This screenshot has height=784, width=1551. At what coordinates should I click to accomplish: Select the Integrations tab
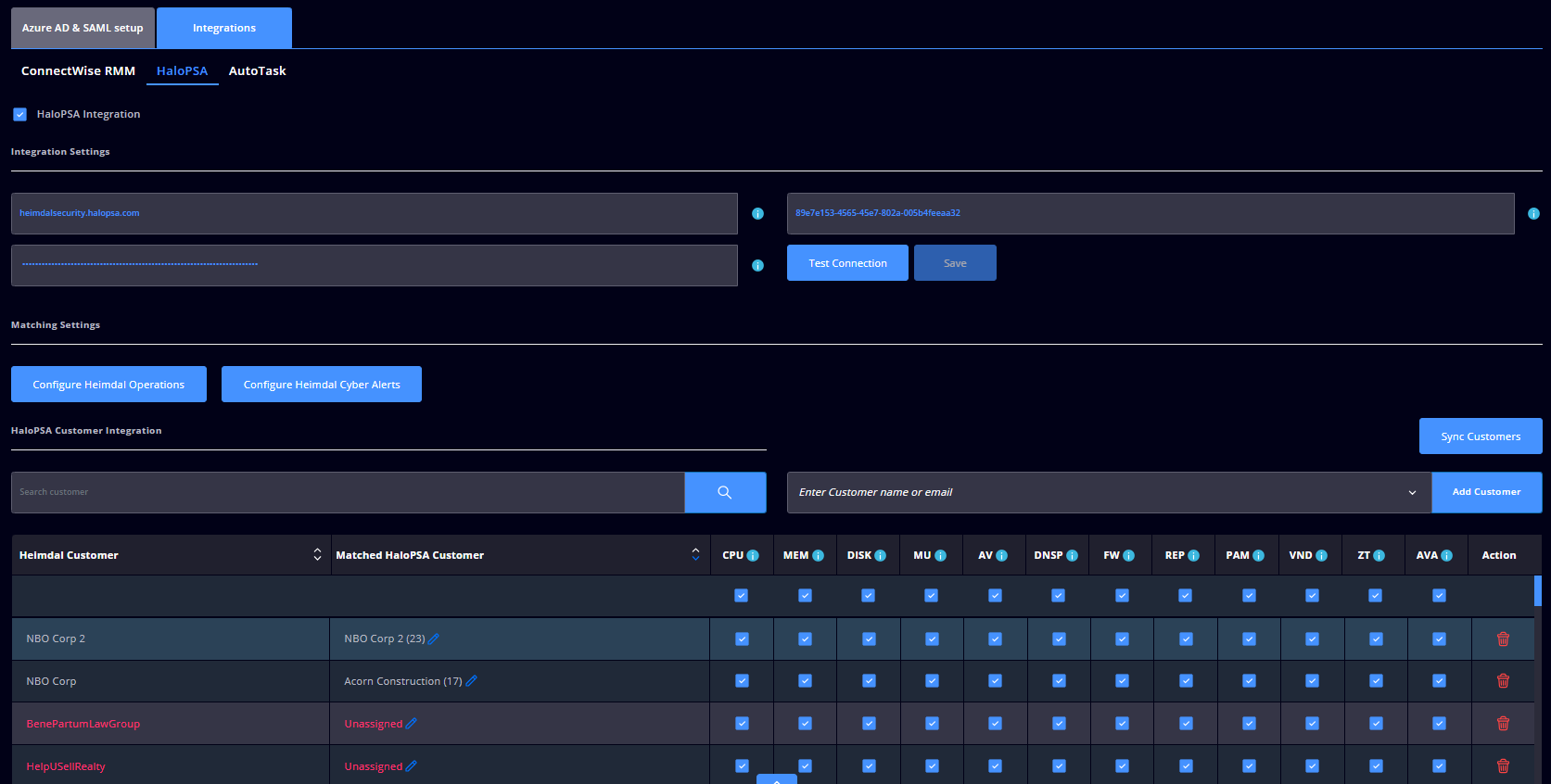[224, 28]
